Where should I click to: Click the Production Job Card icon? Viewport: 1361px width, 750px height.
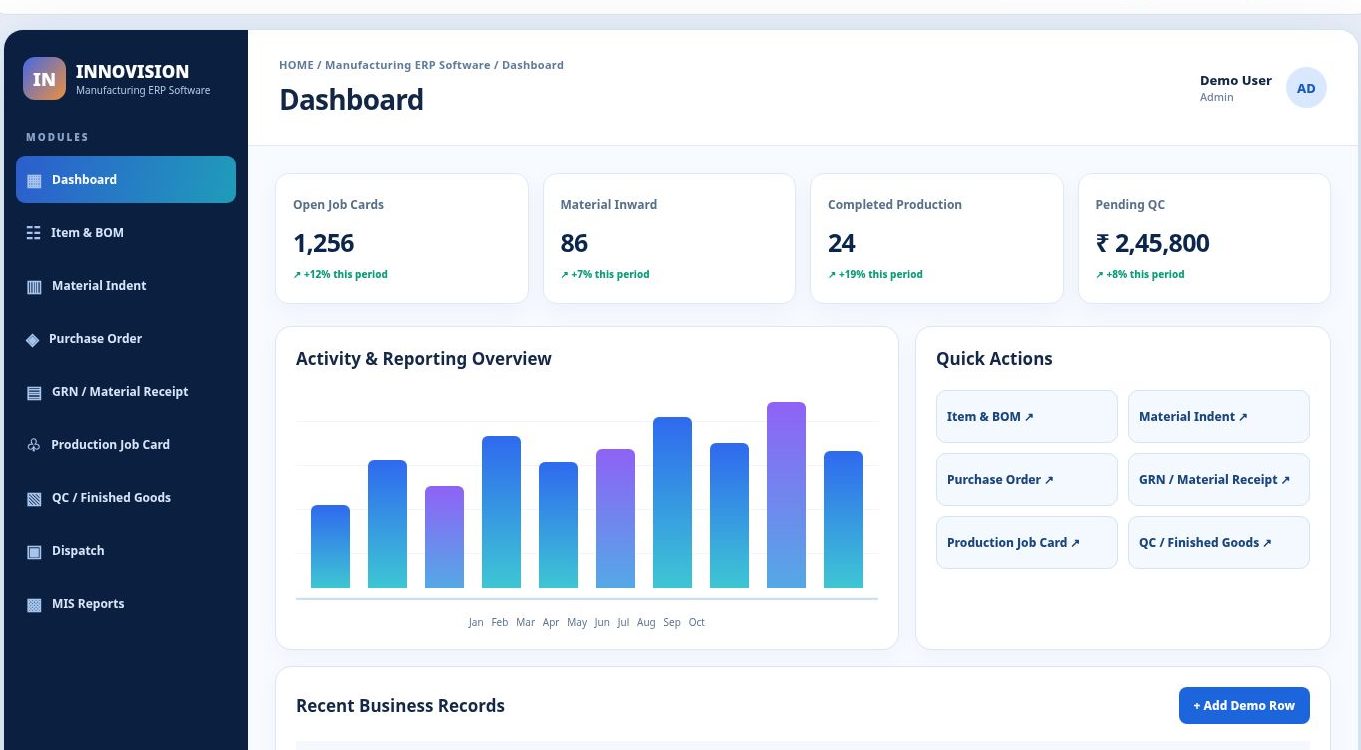(33, 445)
